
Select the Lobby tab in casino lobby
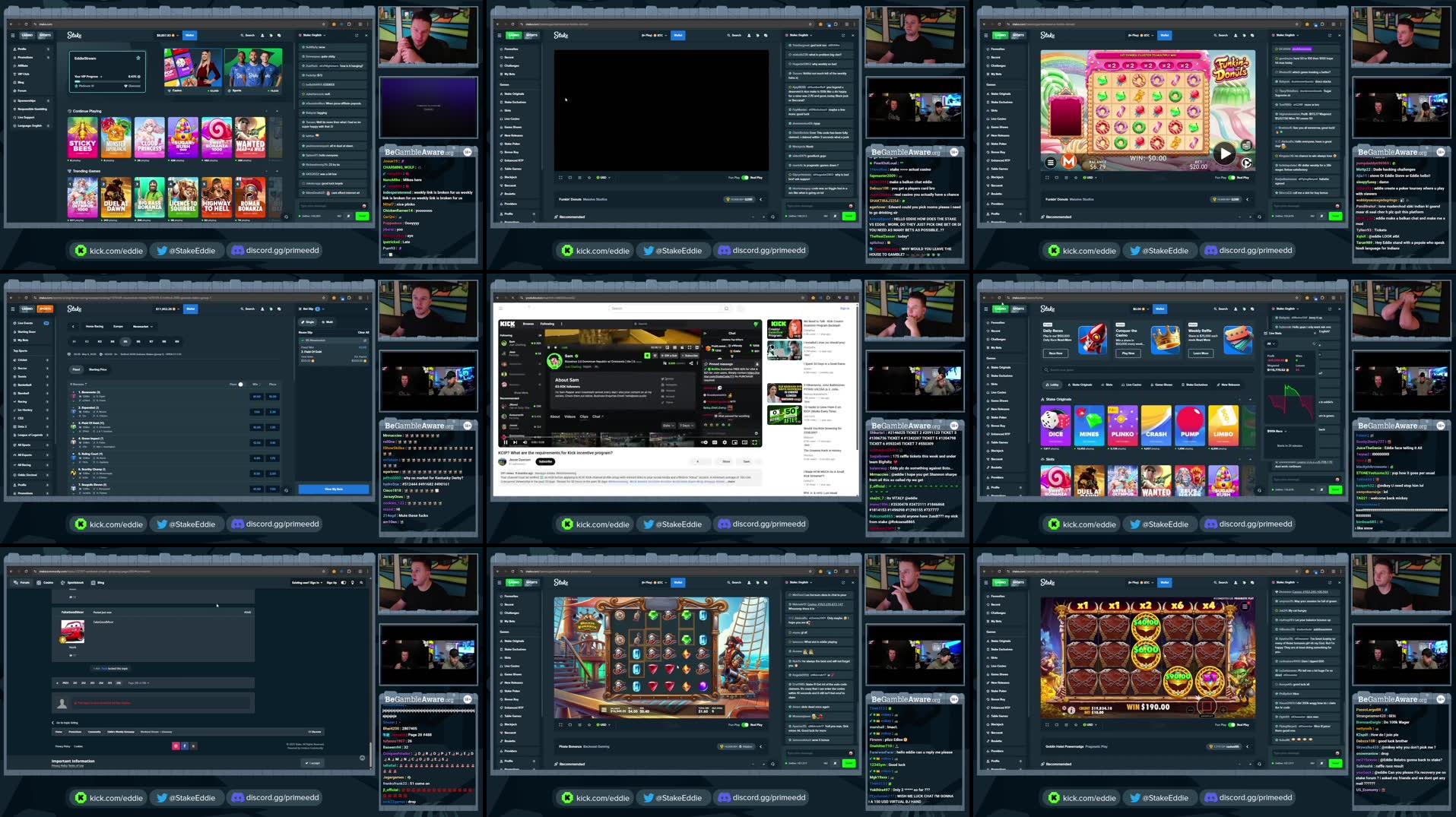pos(1052,385)
